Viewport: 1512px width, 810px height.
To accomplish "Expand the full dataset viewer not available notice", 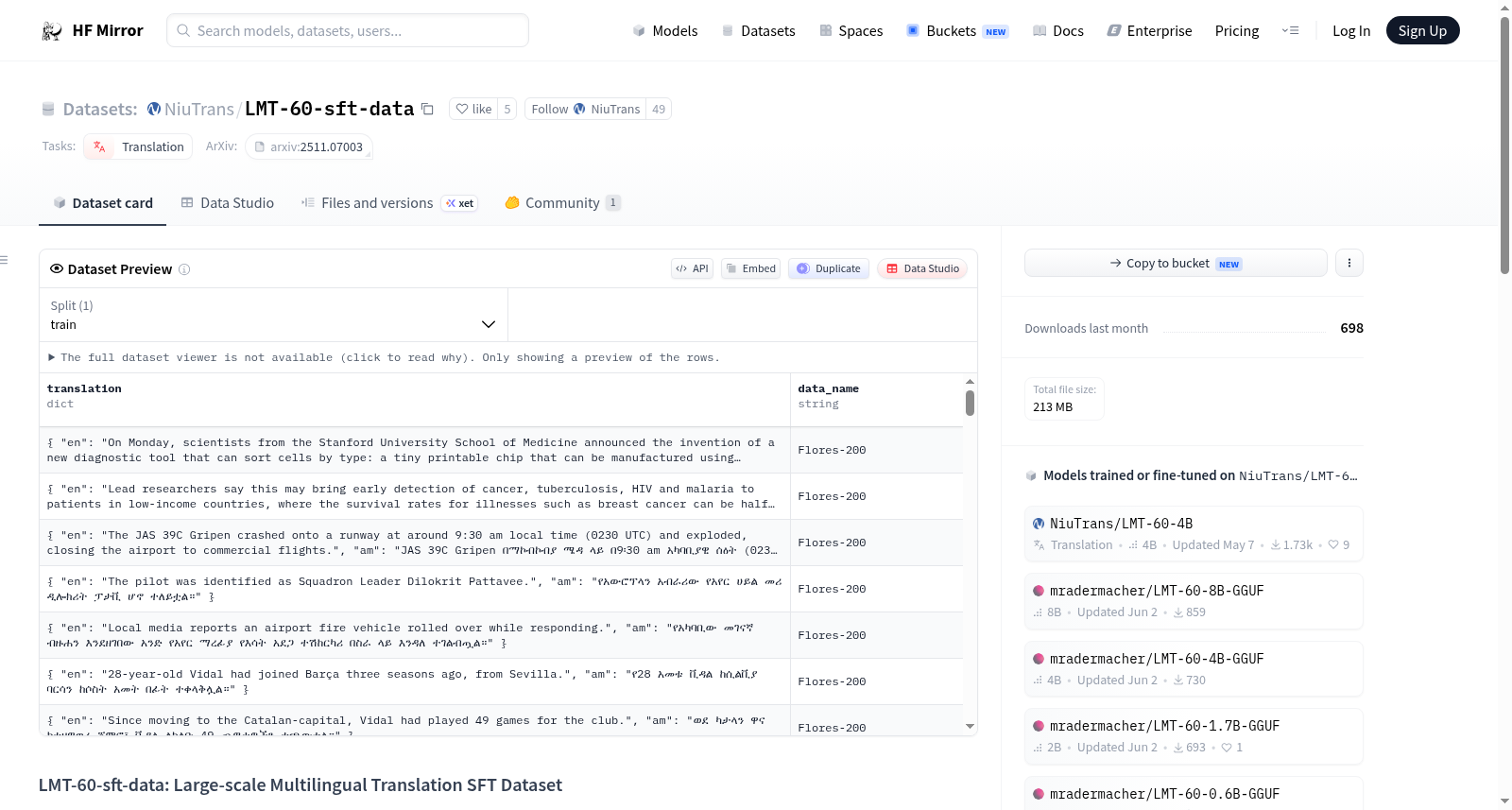I will [384, 357].
